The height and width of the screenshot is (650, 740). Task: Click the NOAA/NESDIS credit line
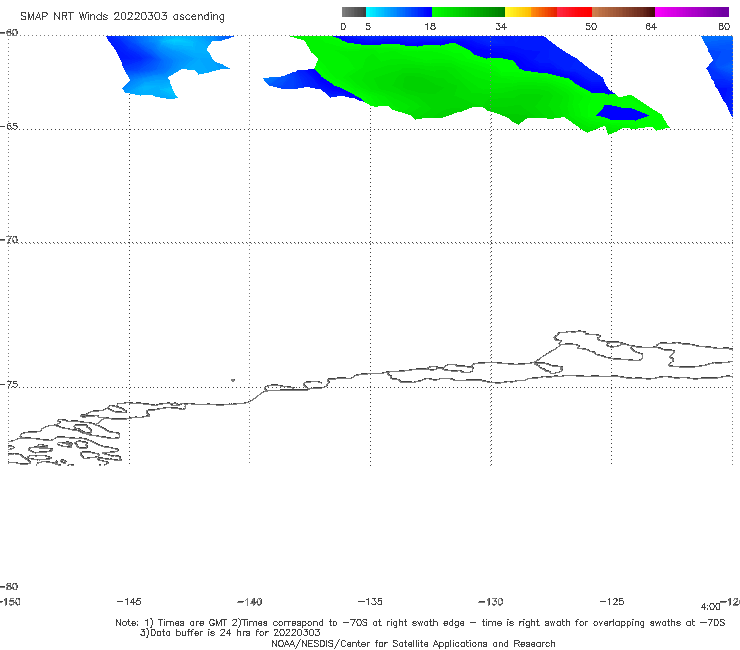tap(413, 643)
